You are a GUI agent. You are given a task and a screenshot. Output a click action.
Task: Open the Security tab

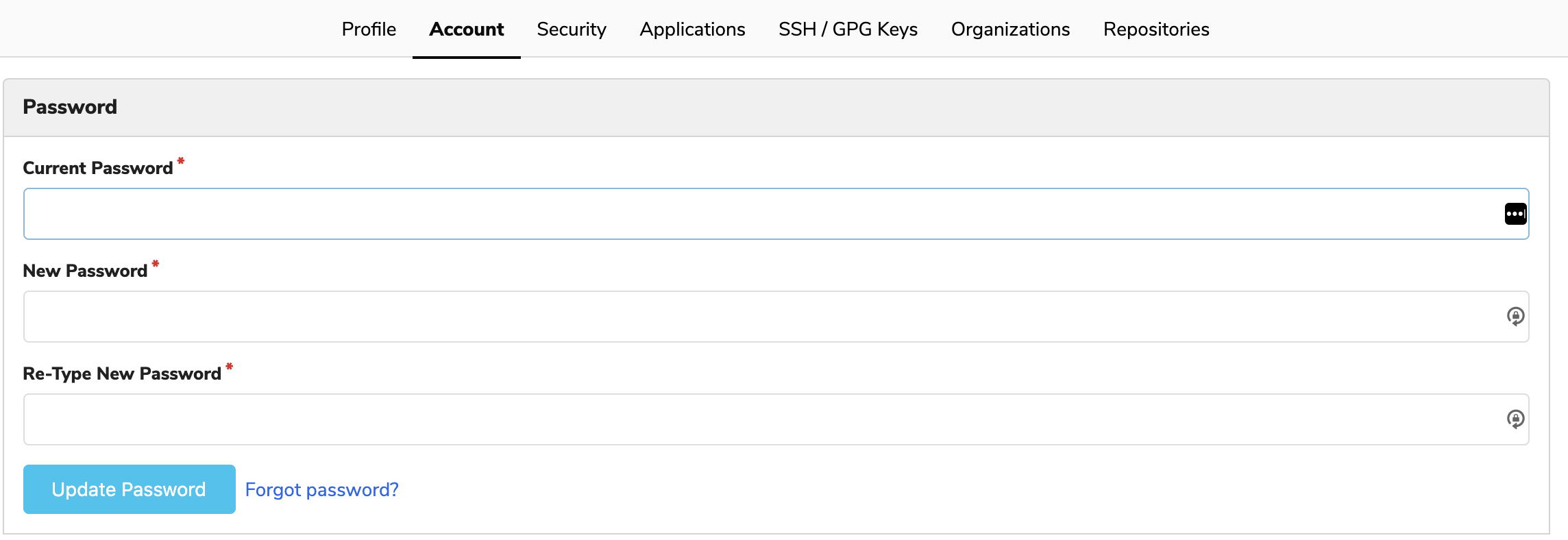coord(572,29)
